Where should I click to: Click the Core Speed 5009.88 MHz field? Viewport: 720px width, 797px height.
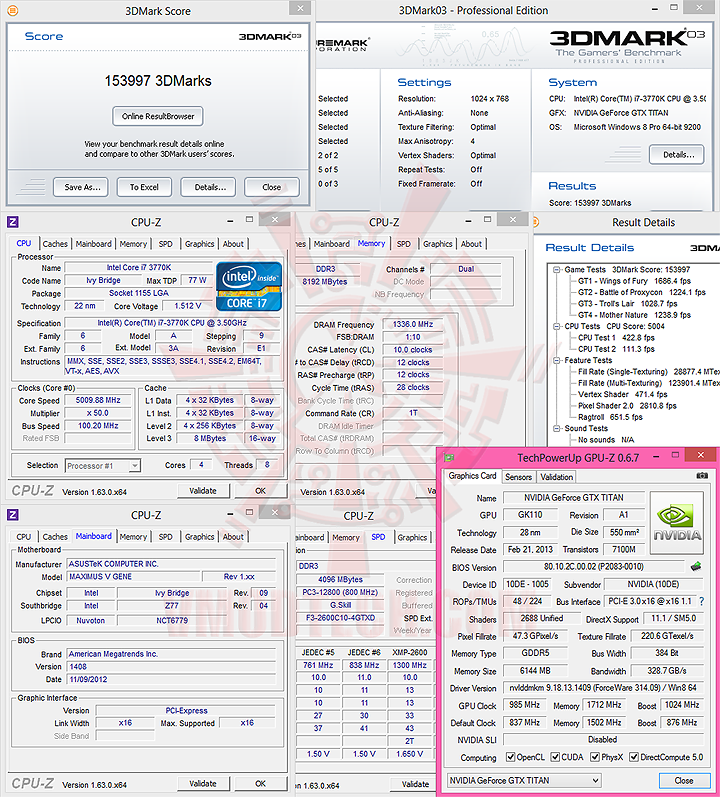pos(98,401)
